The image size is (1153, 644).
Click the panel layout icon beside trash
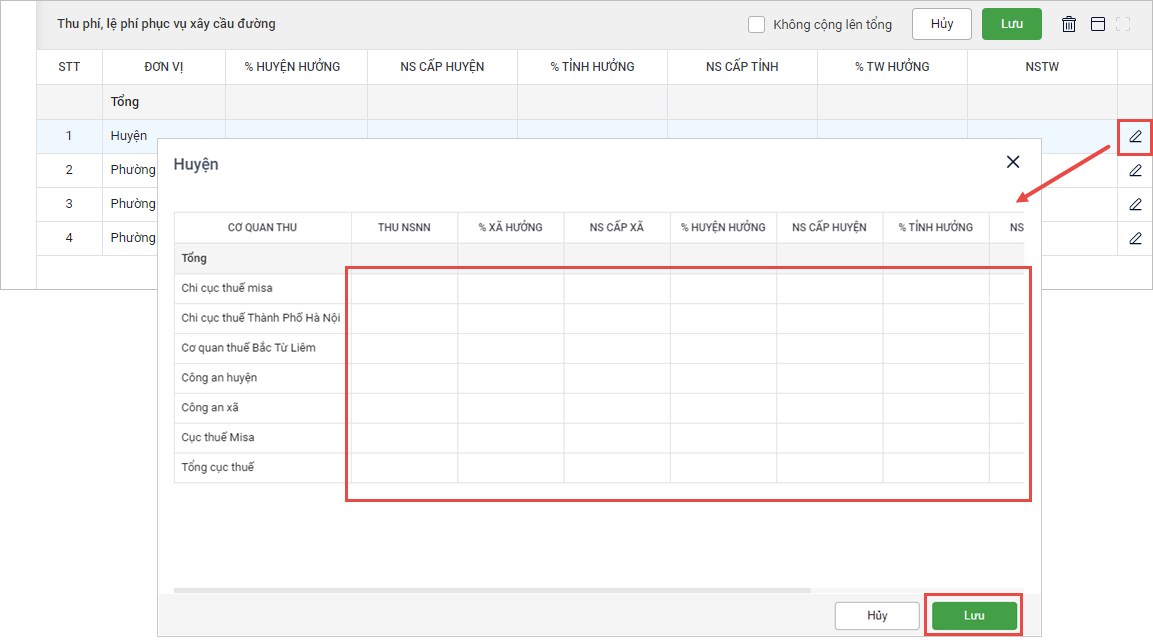pos(1097,24)
